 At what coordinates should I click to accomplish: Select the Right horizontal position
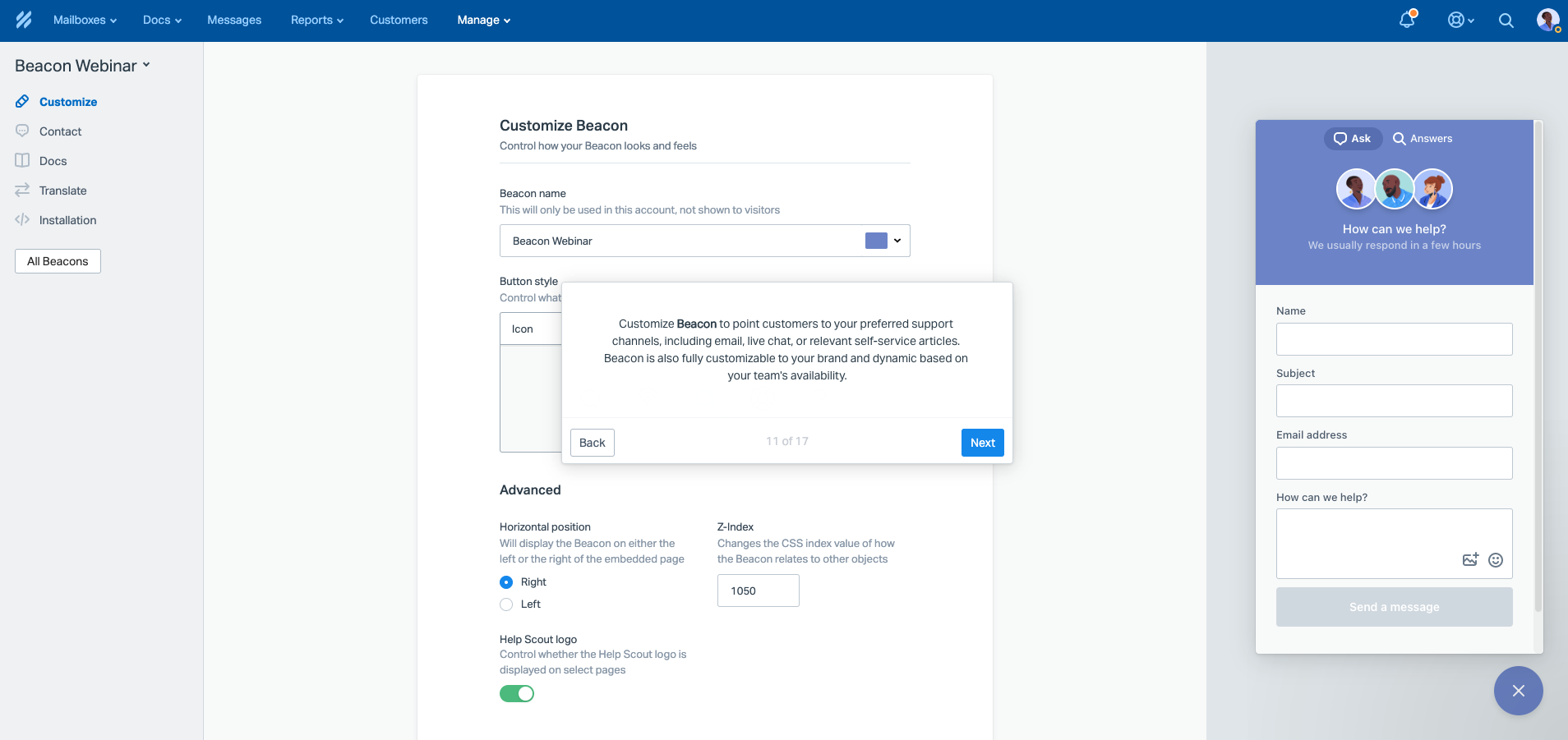(506, 582)
